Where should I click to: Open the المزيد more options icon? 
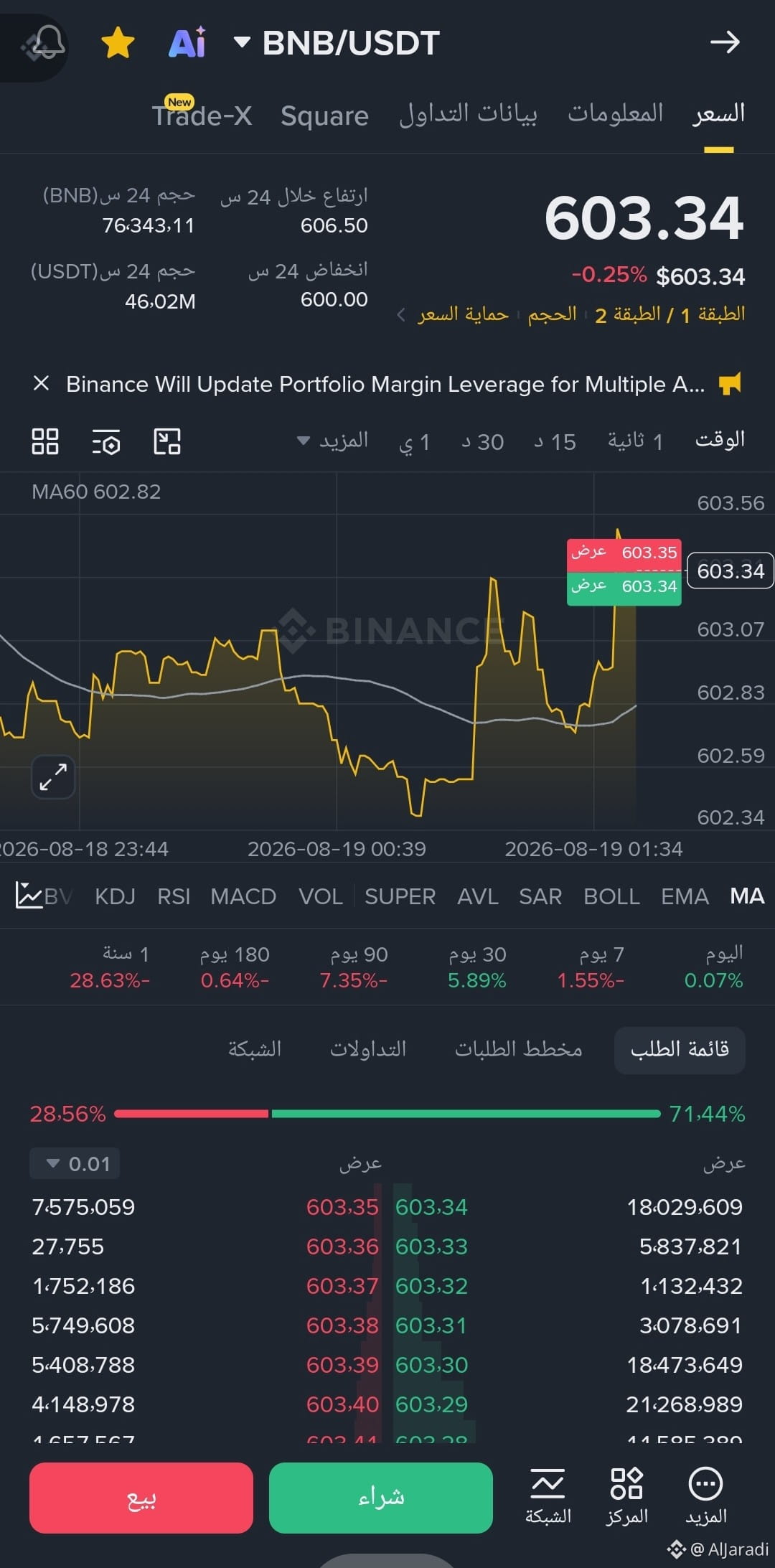(x=706, y=1496)
